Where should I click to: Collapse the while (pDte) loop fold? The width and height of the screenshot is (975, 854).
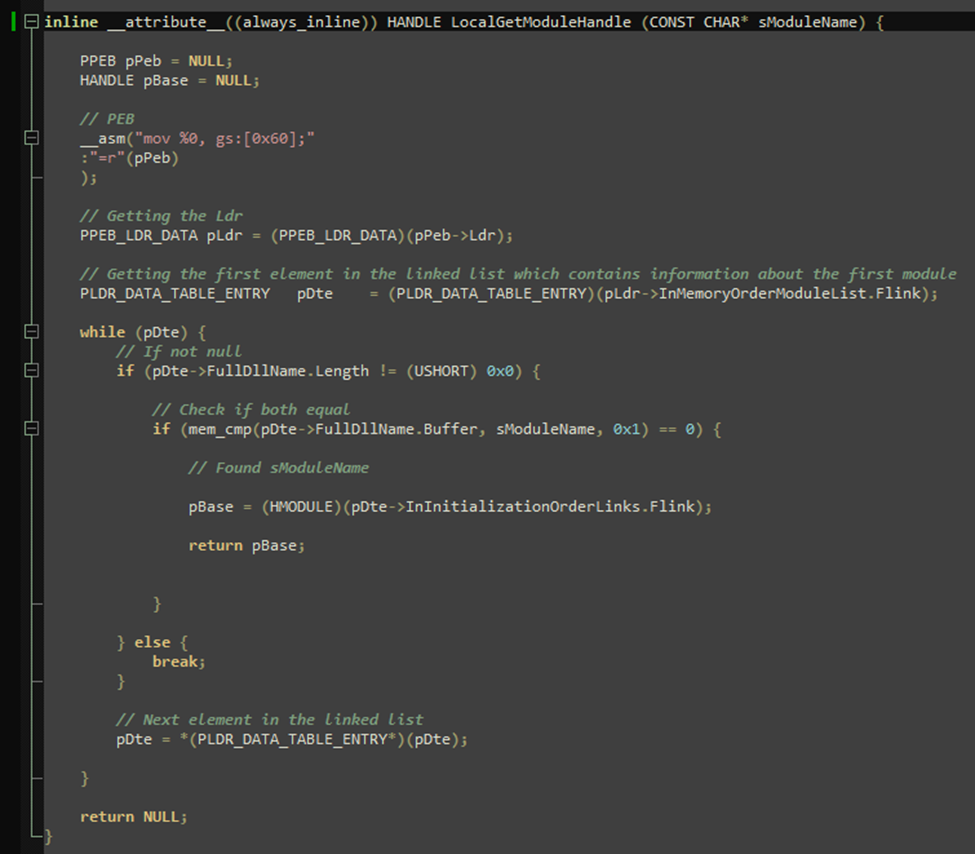[31, 332]
